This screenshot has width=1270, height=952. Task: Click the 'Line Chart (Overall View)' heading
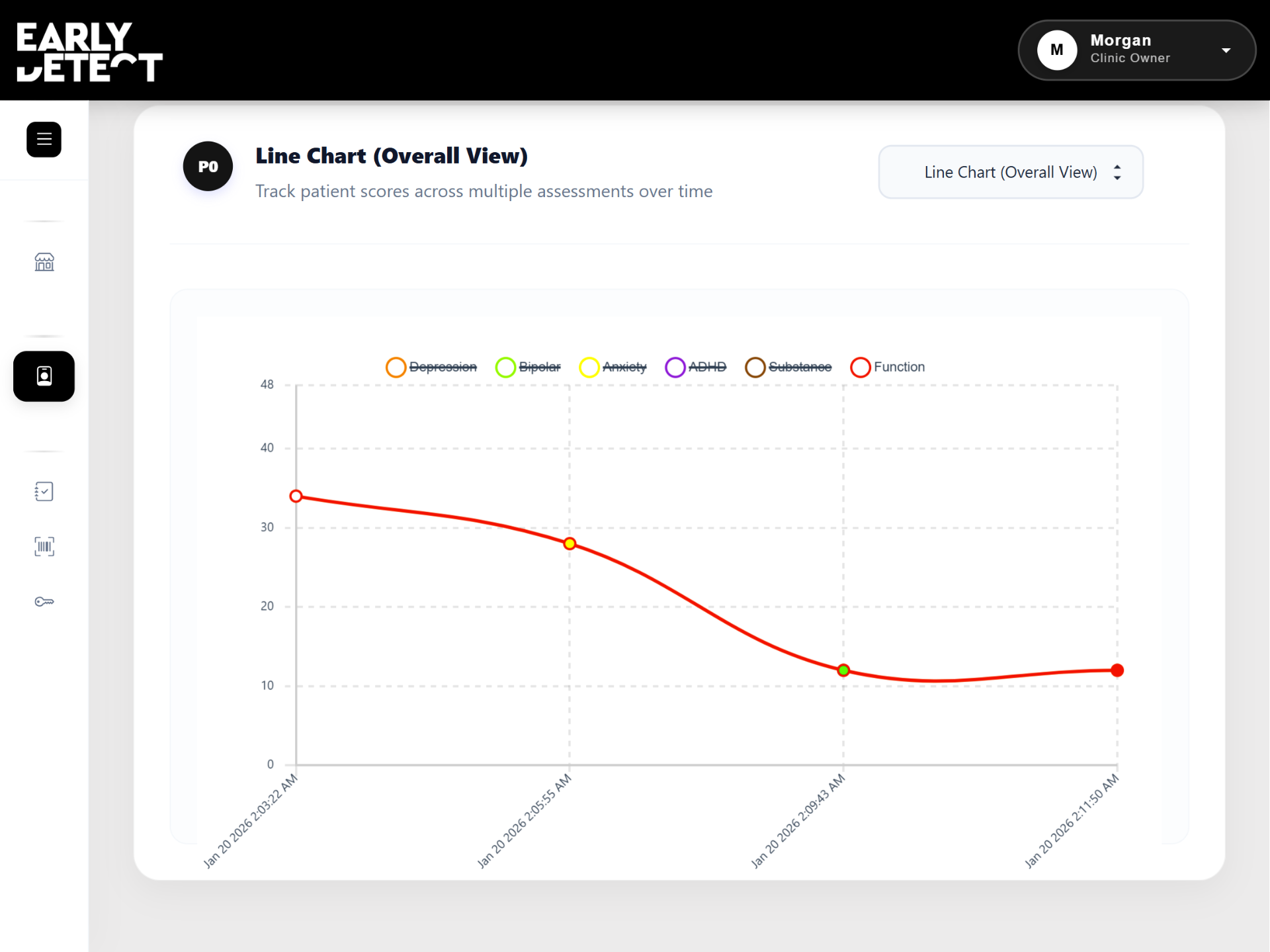pyautogui.click(x=392, y=156)
